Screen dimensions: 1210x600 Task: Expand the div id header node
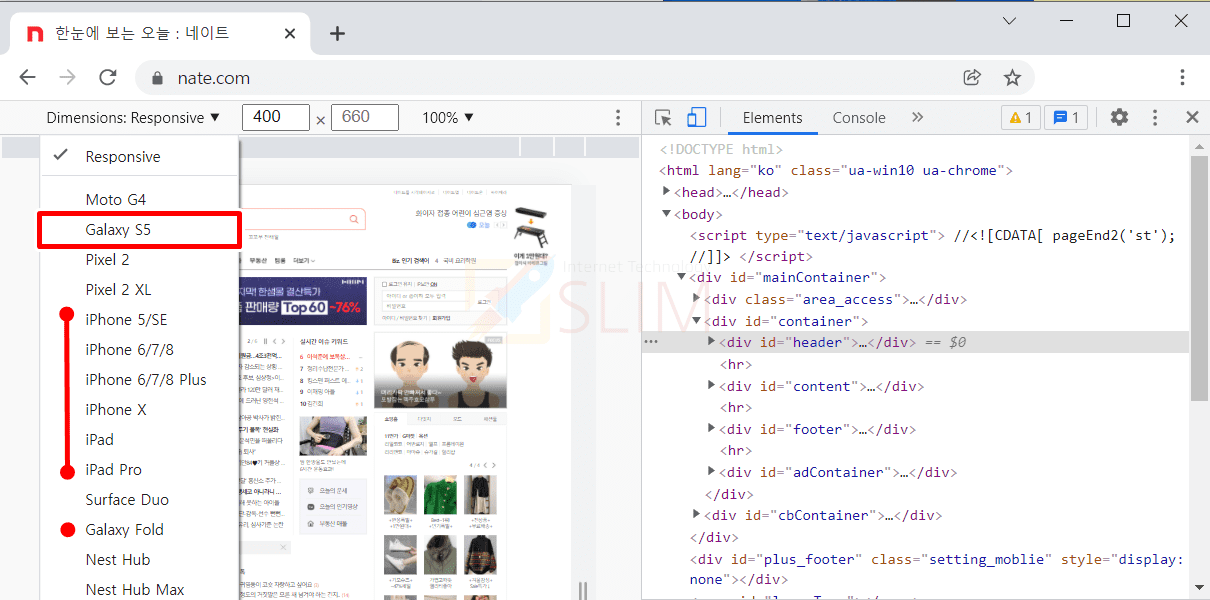click(x=711, y=342)
